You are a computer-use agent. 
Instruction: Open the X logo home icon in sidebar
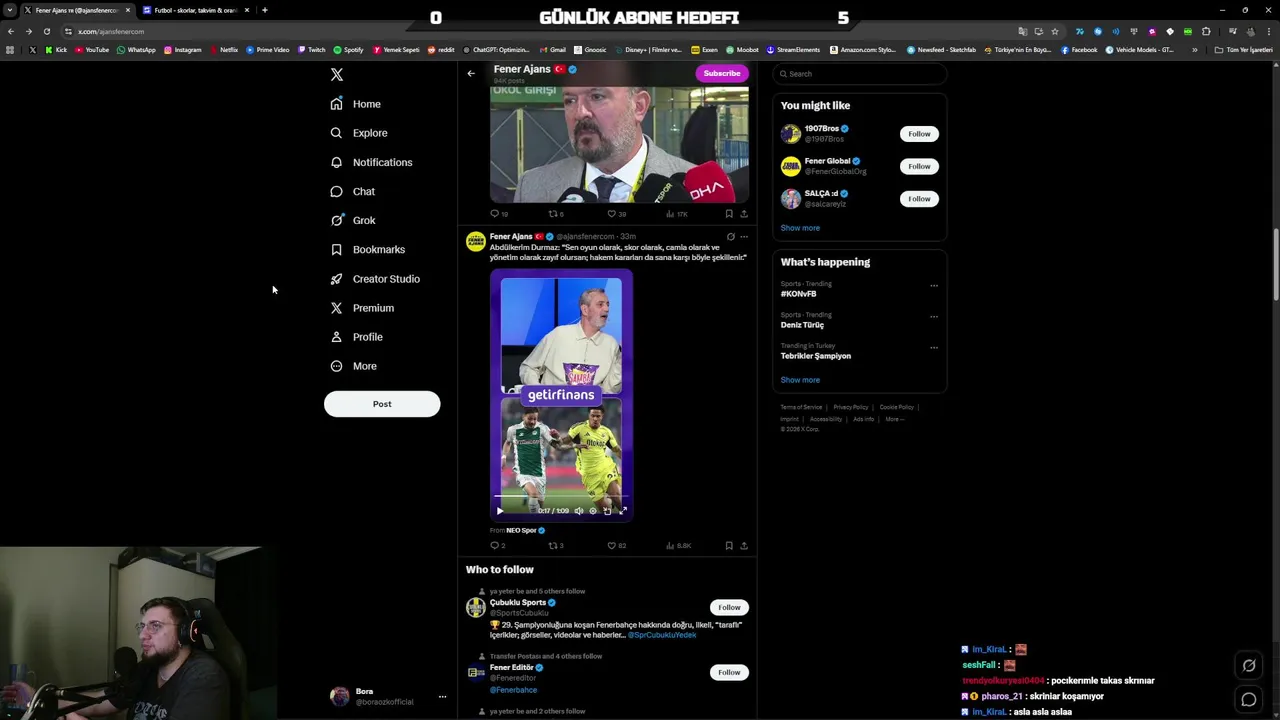coord(337,75)
